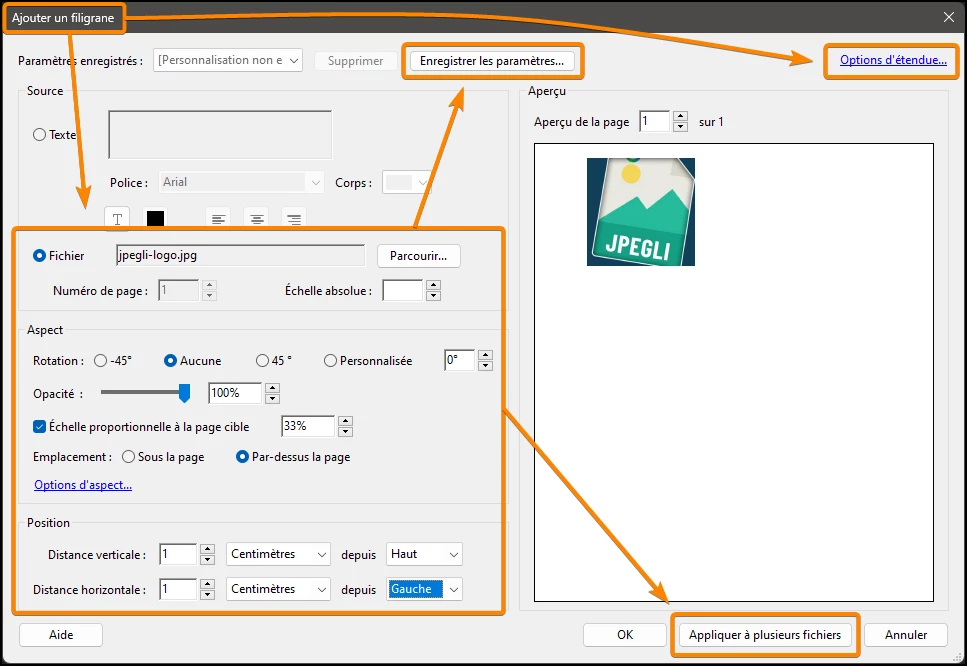The image size is (967, 666).
Task: Open horizontal distance units Centimètres dropdown
Action: click(x=278, y=590)
